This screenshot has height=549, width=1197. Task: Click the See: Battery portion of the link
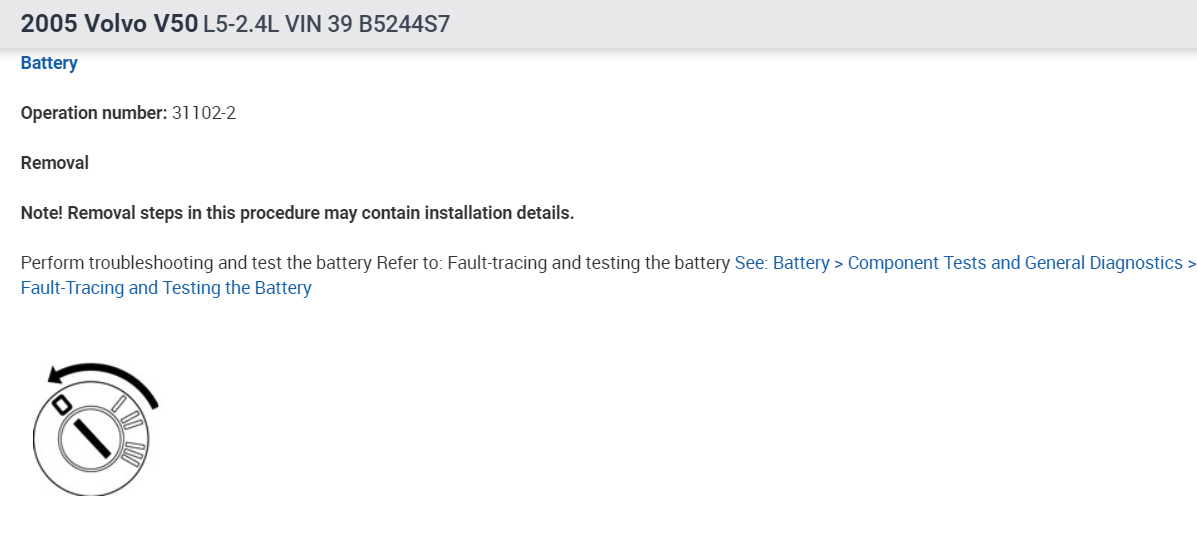781,263
